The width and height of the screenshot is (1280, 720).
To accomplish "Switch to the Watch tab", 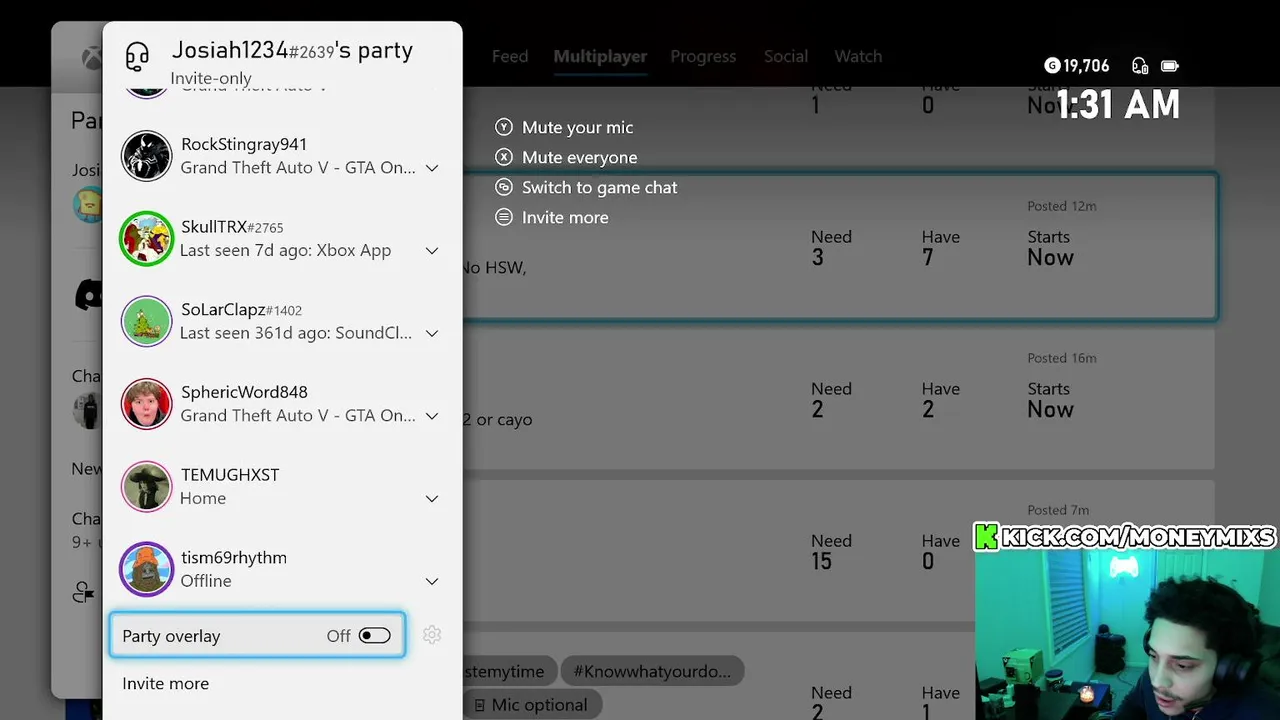I will (x=858, y=56).
